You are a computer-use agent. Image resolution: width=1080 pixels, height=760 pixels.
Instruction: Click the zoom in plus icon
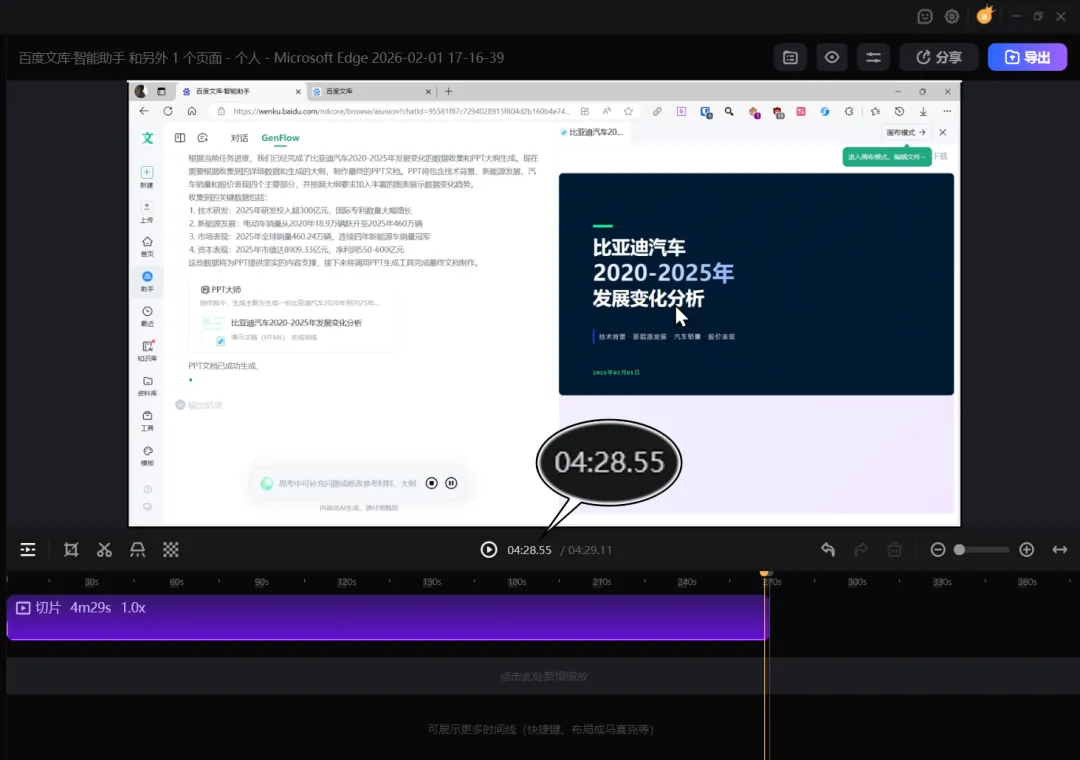(x=1027, y=549)
